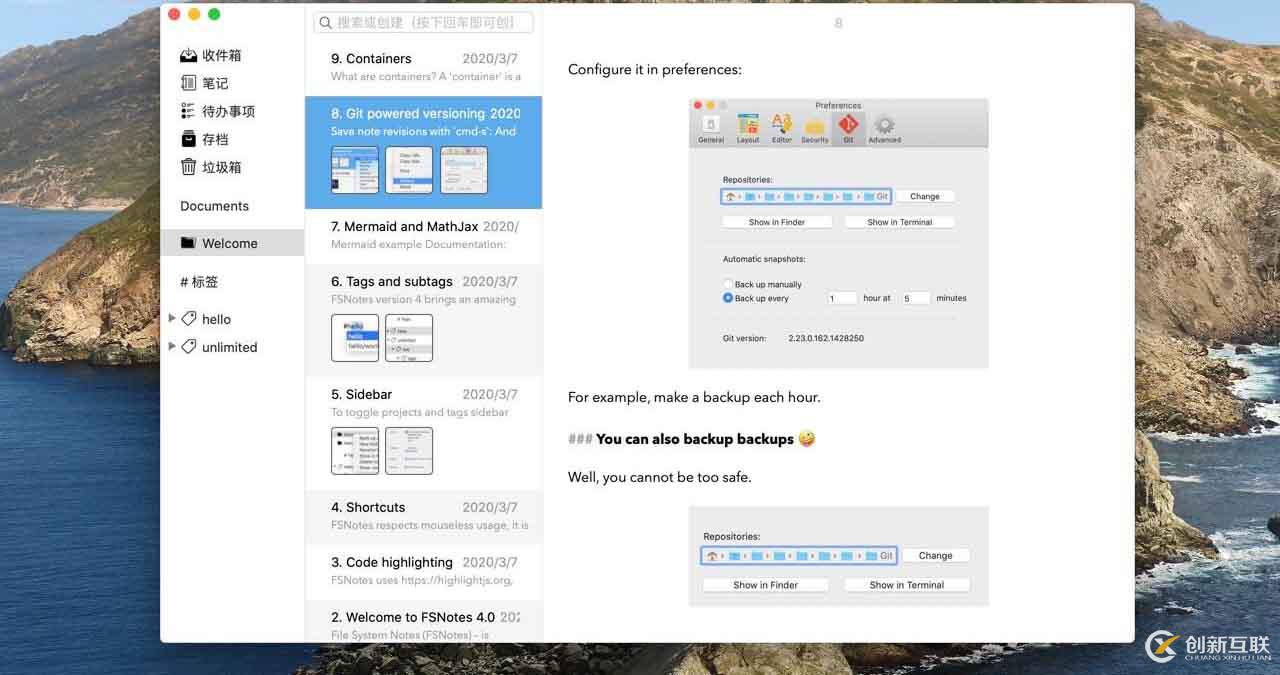The width and height of the screenshot is (1280, 675).
Task: Click the line Well, you cannot be too safe.
Action: [659, 477]
